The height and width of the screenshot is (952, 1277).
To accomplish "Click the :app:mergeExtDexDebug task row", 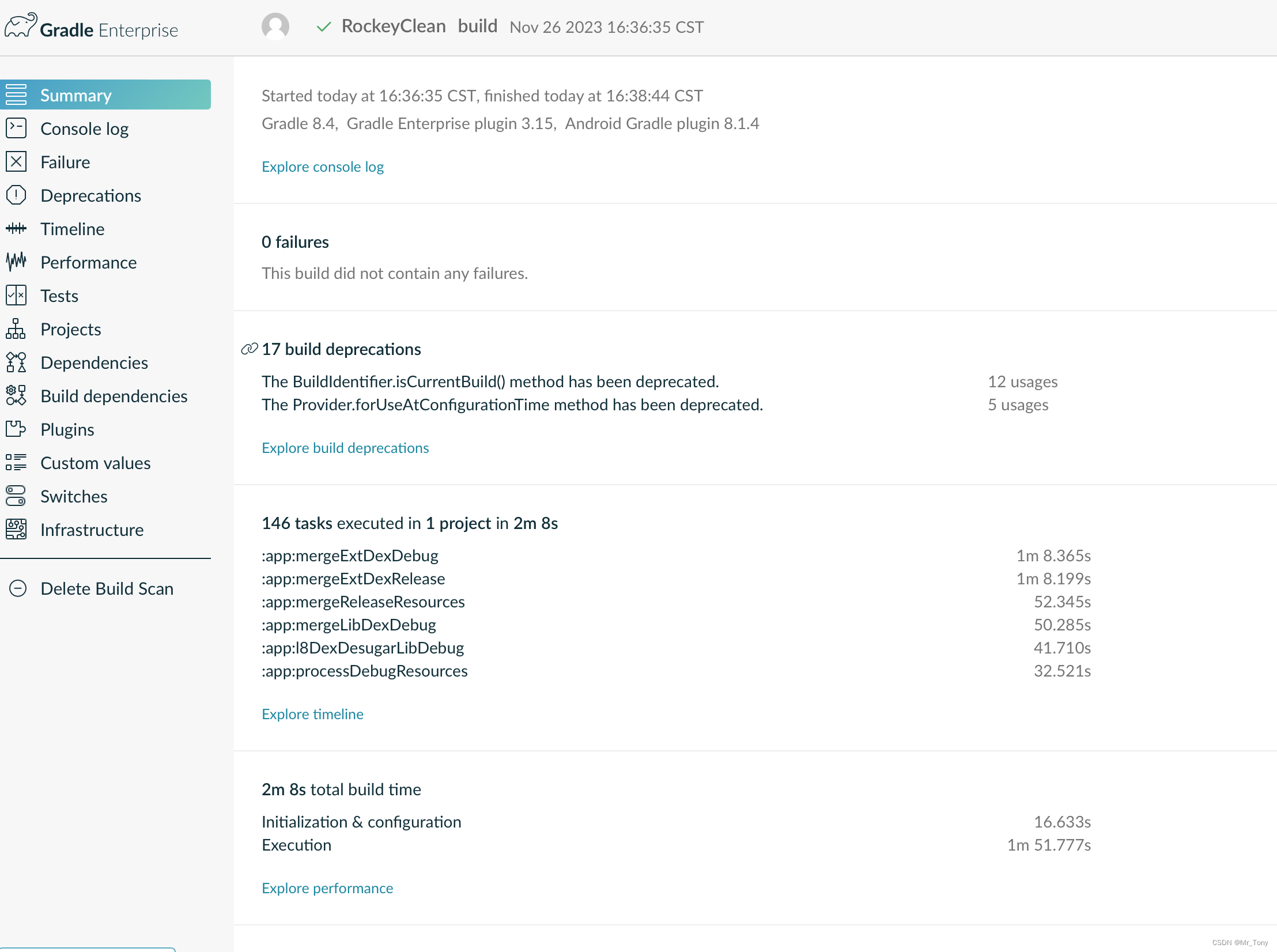I will click(x=350, y=556).
